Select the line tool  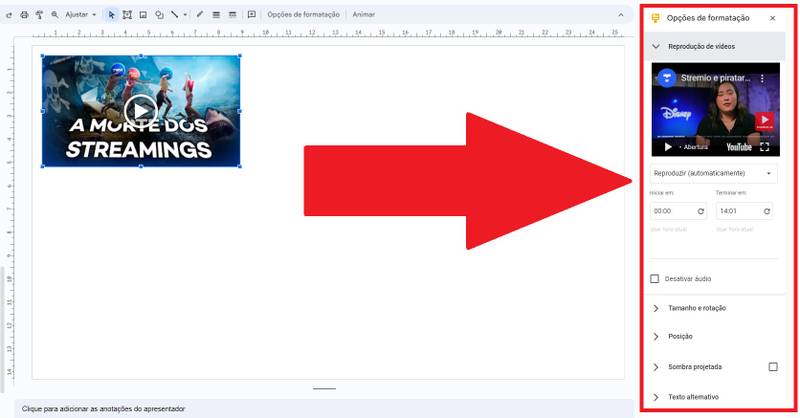(175, 14)
